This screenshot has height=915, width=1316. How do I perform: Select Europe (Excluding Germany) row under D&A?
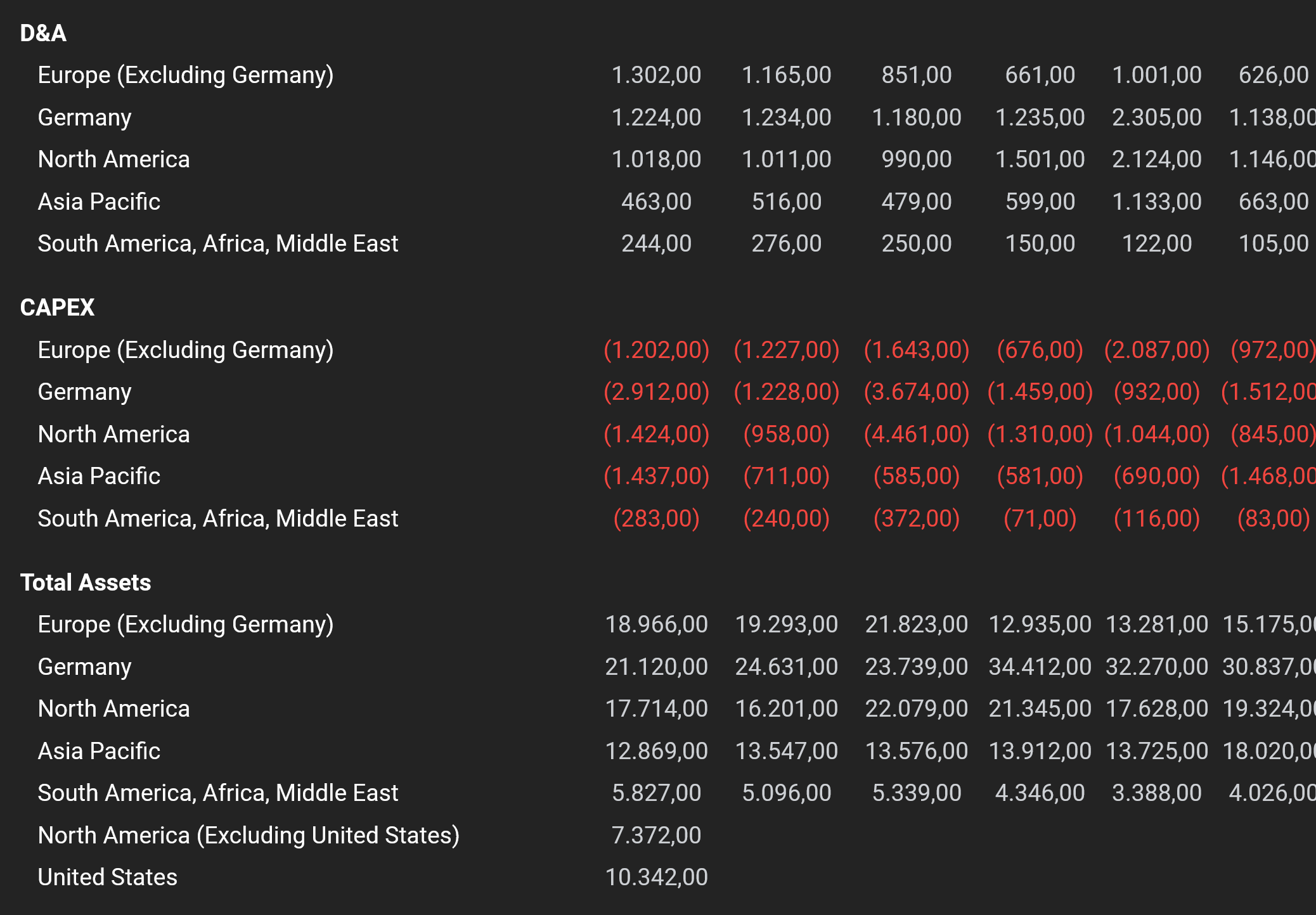(185, 75)
